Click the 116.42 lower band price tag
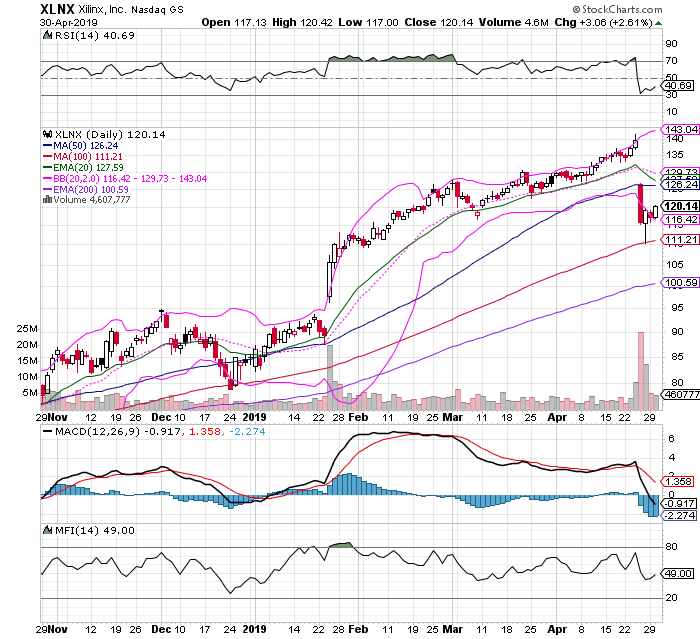 (680, 219)
